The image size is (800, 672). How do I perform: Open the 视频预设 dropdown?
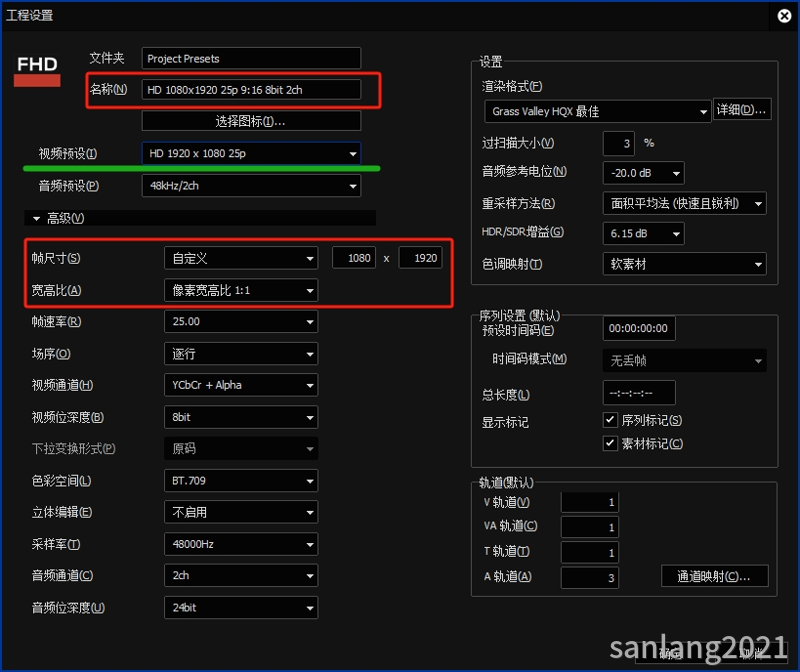coord(251,153)
